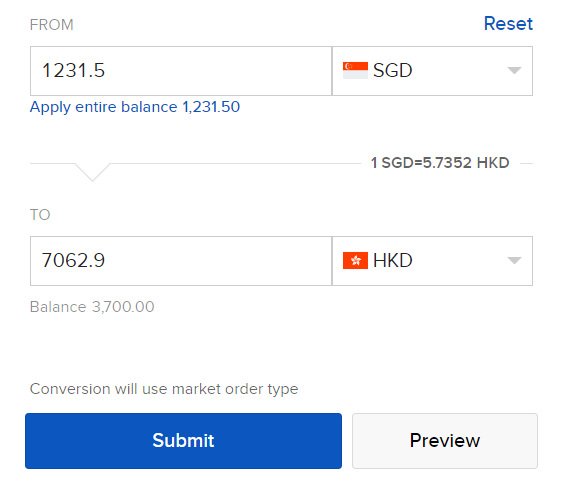
Task: Click the market order type notice
Action: (x=164, y=389)
